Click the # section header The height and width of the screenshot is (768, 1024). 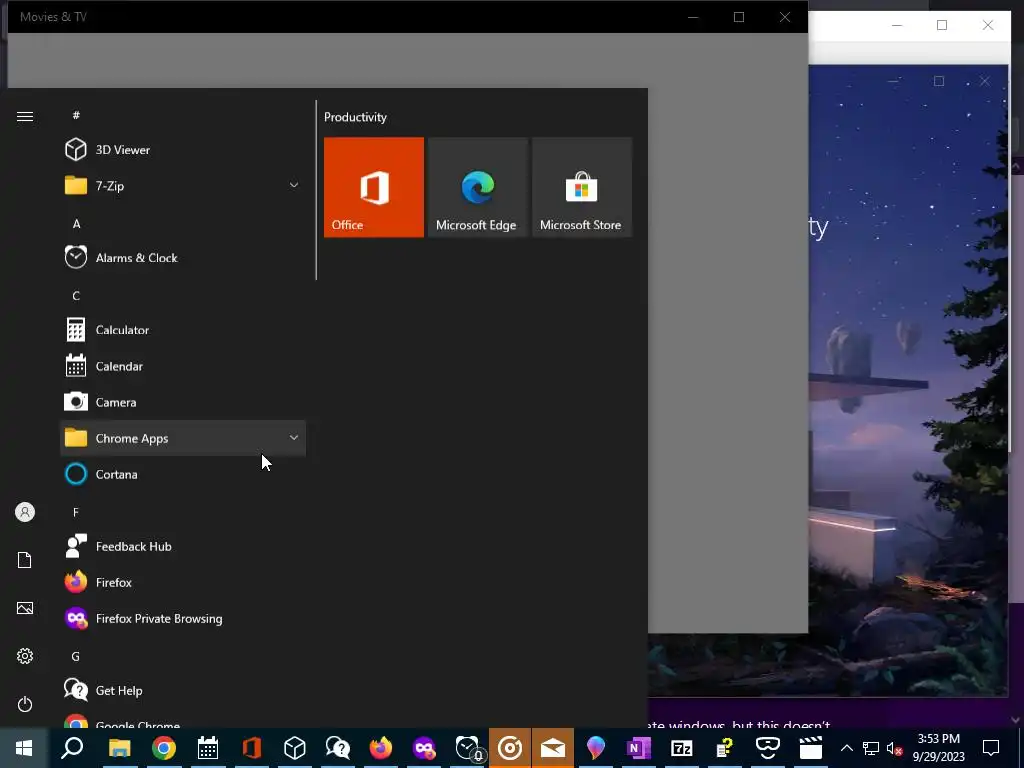pyautogui.click(x=76, y=115)
